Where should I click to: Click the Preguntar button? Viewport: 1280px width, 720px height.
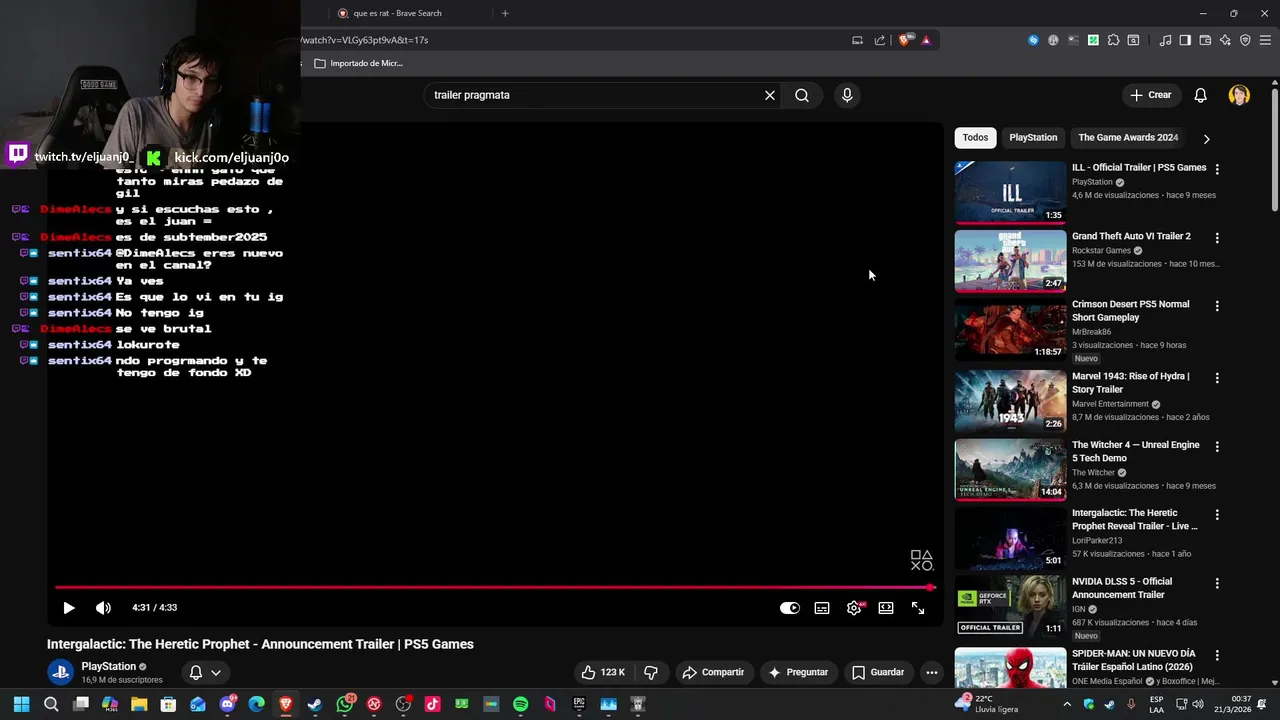click(x=798, y=673)
